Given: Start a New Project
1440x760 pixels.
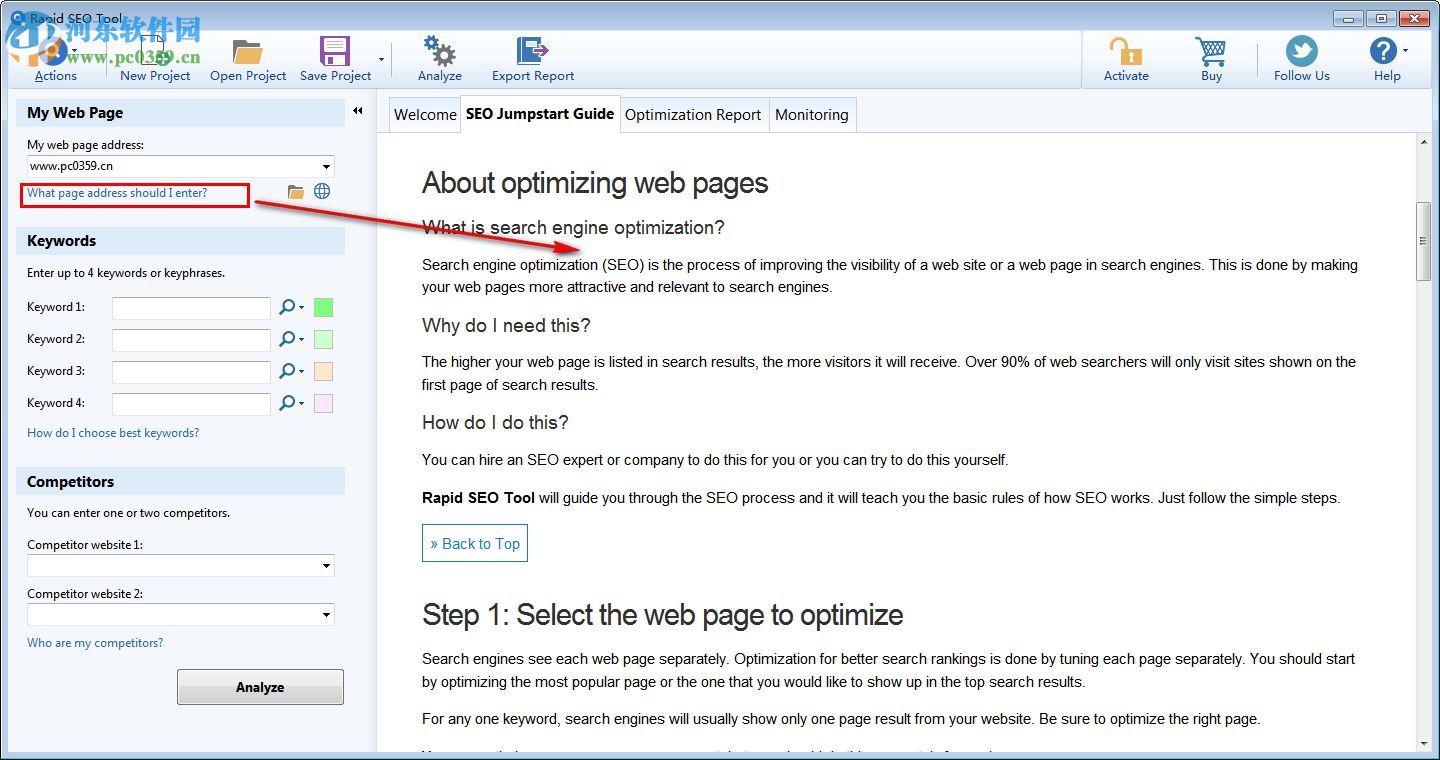Looking at the screenshot, I should tap(154, 48).
